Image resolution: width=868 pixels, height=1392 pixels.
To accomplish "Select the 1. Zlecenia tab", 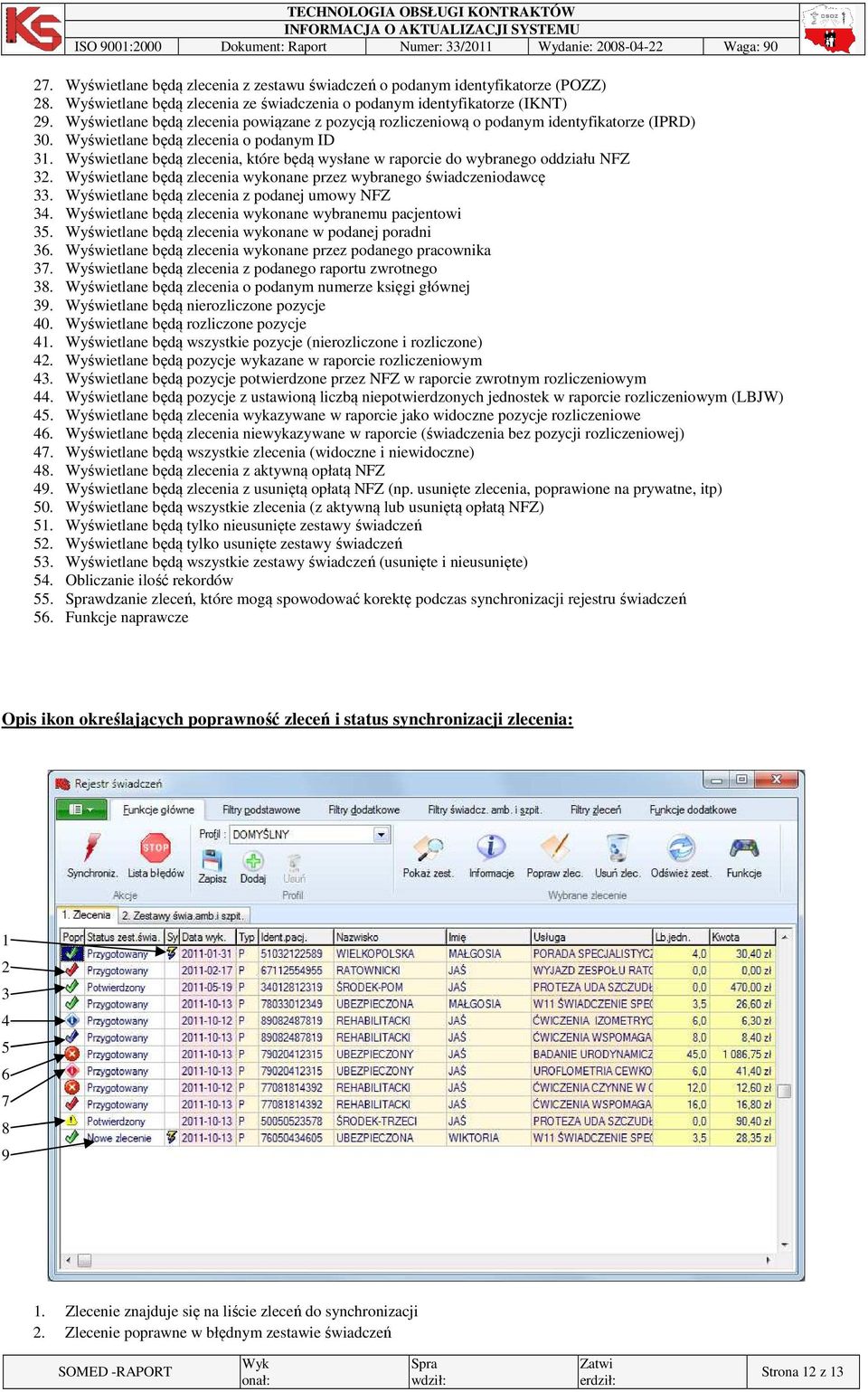I will (86, 915).
